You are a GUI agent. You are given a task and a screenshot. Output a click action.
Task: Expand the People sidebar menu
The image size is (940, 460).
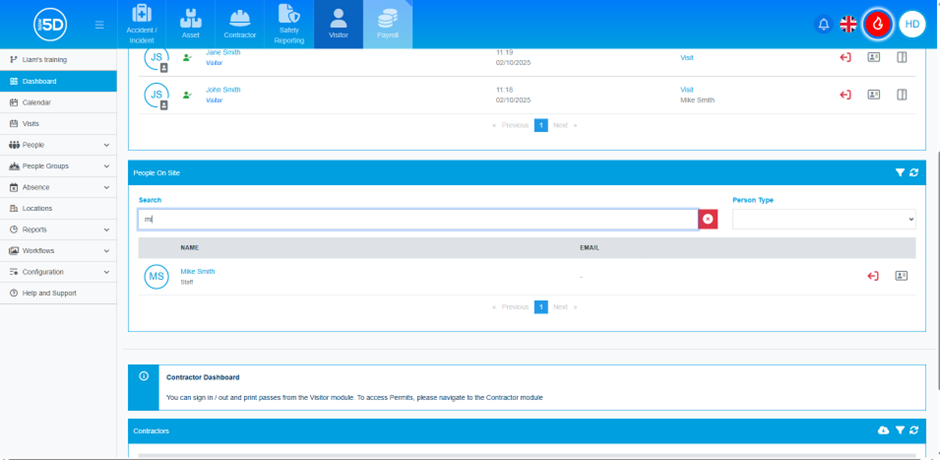(58, 145)
